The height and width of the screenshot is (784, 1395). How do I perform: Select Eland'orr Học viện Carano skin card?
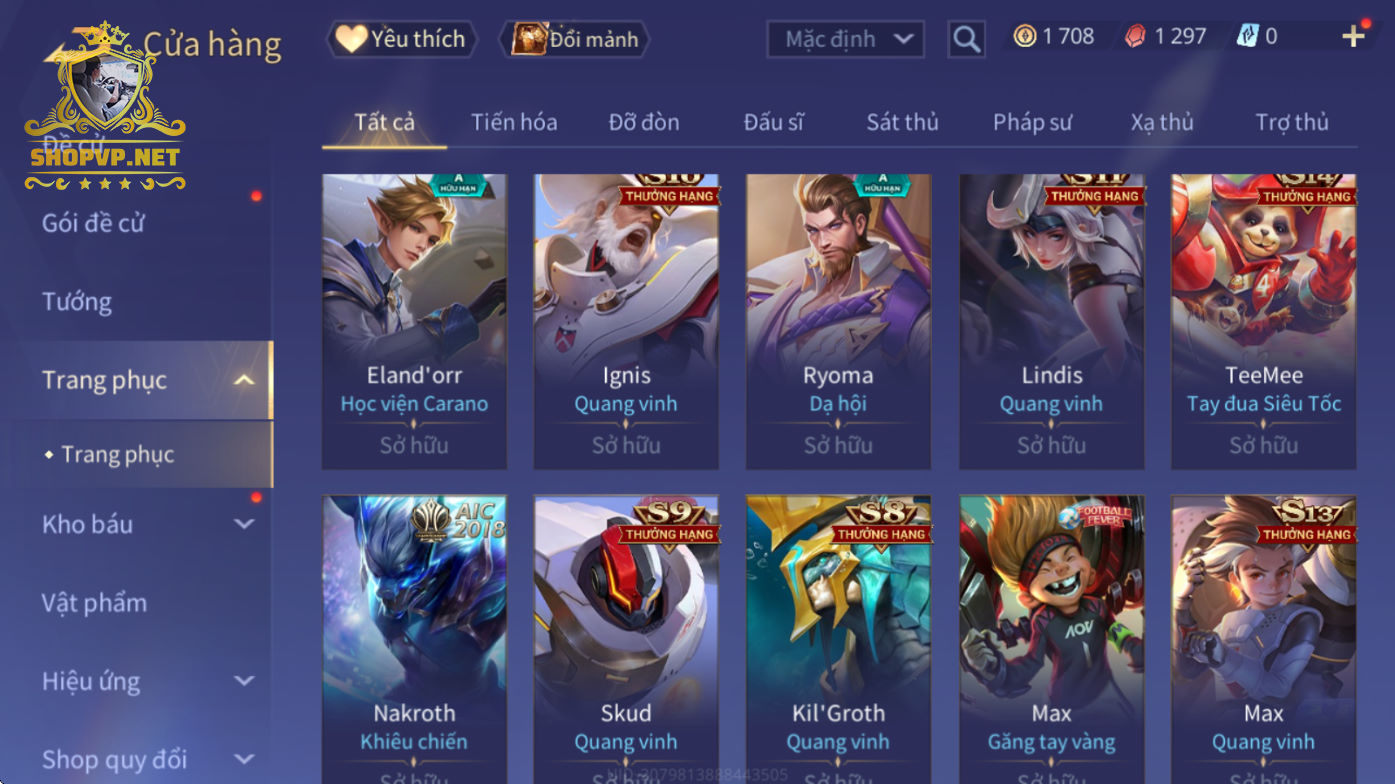(x=414, y=322)
